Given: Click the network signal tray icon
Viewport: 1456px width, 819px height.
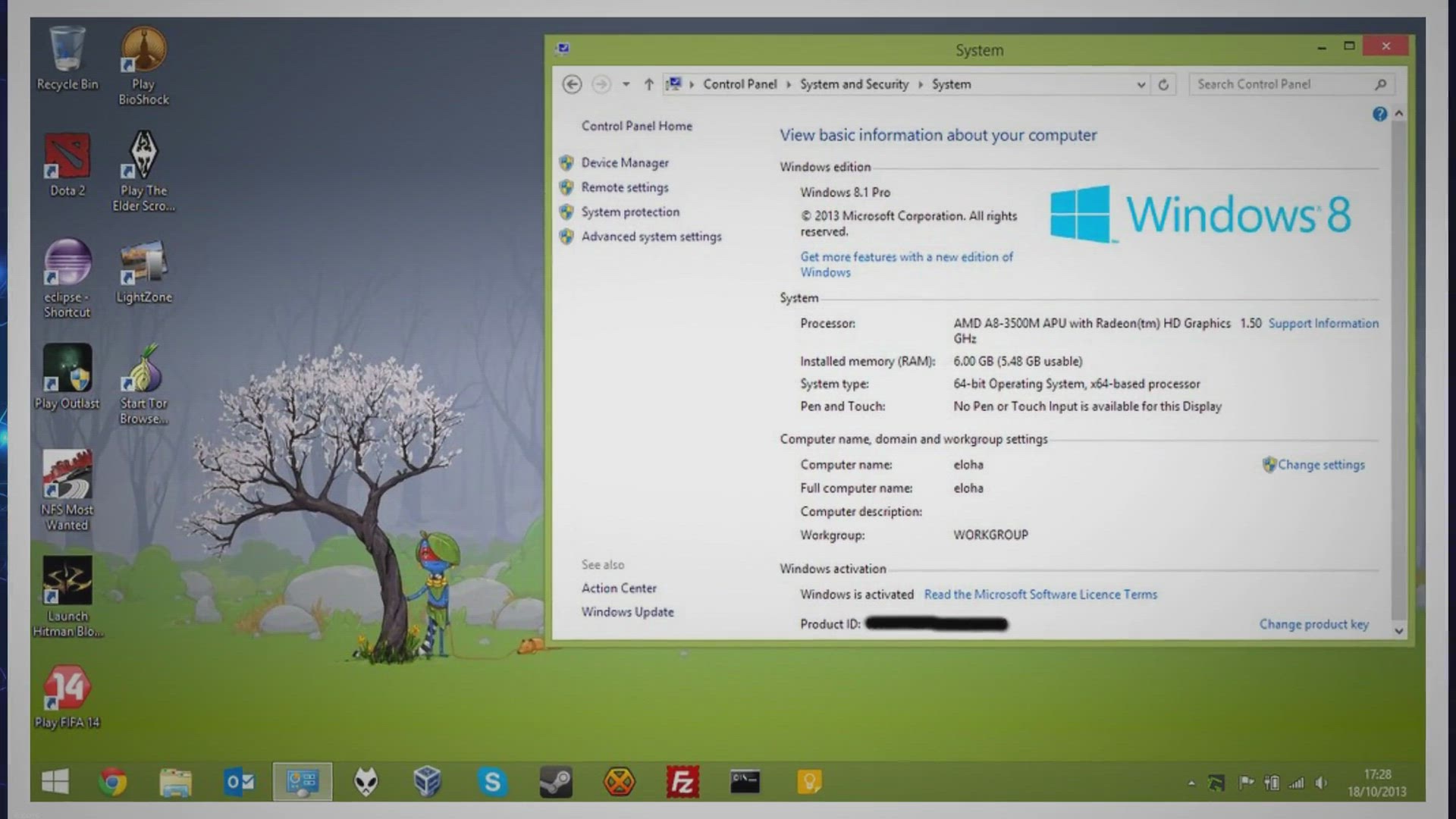Looking at the screenshot, I should (x=1297, y=783).
